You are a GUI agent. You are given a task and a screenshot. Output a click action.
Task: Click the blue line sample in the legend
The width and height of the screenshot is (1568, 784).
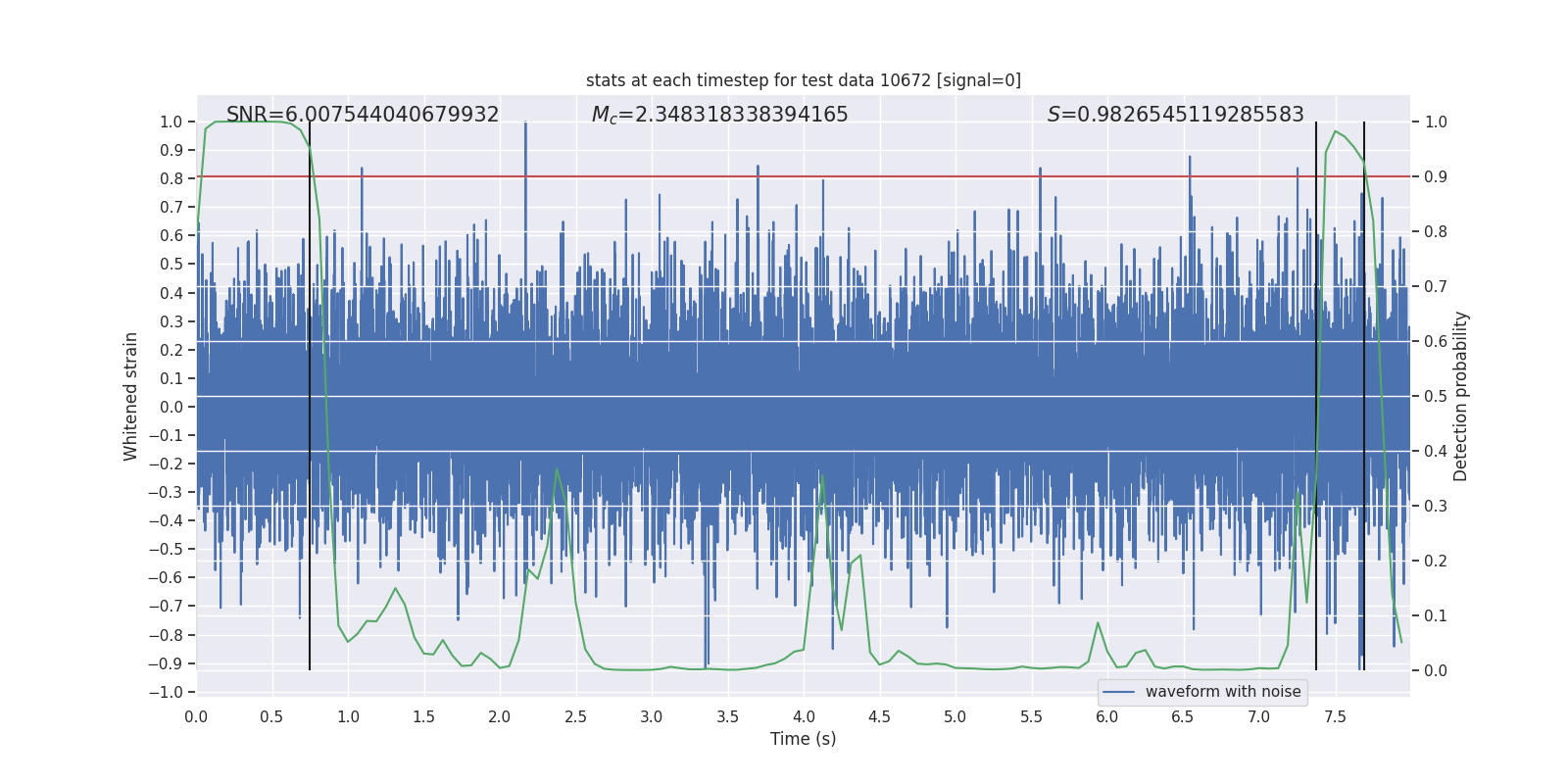(1118, 692)
